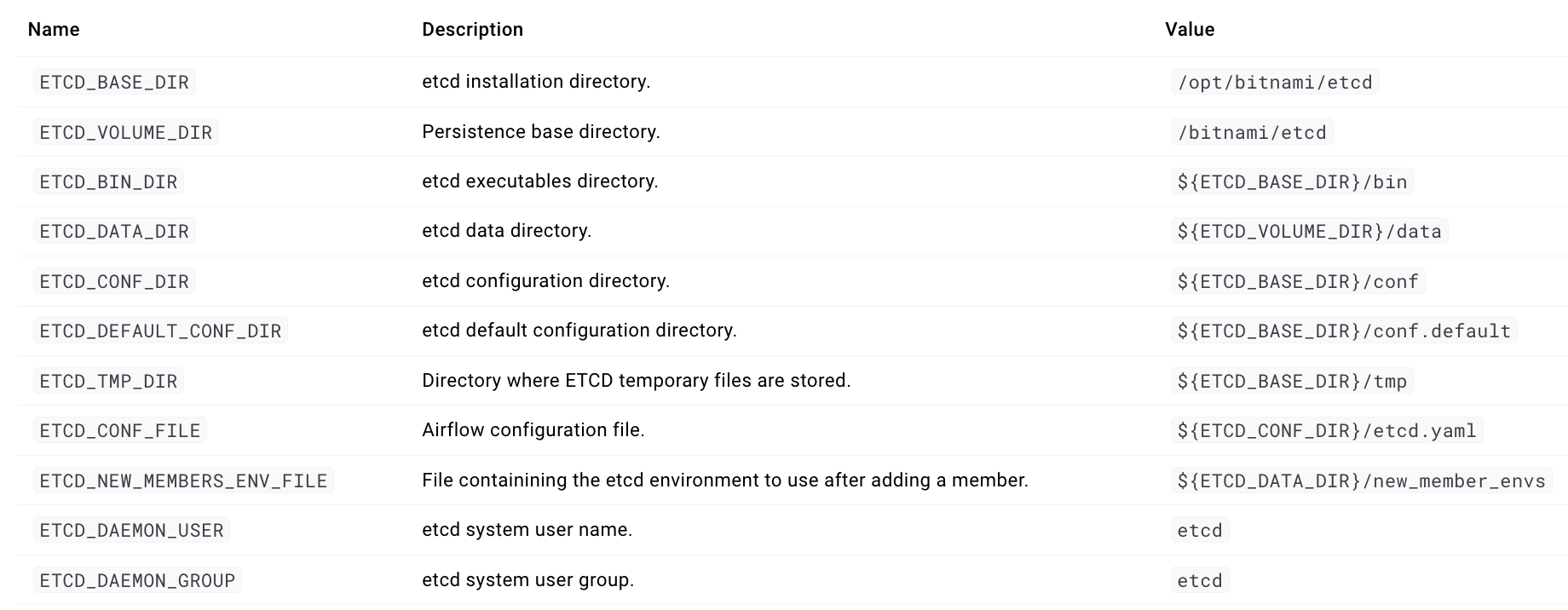Select the ETCD_TMP_DIR variable name
This screenshot has height=610, width=1568.
108,382
